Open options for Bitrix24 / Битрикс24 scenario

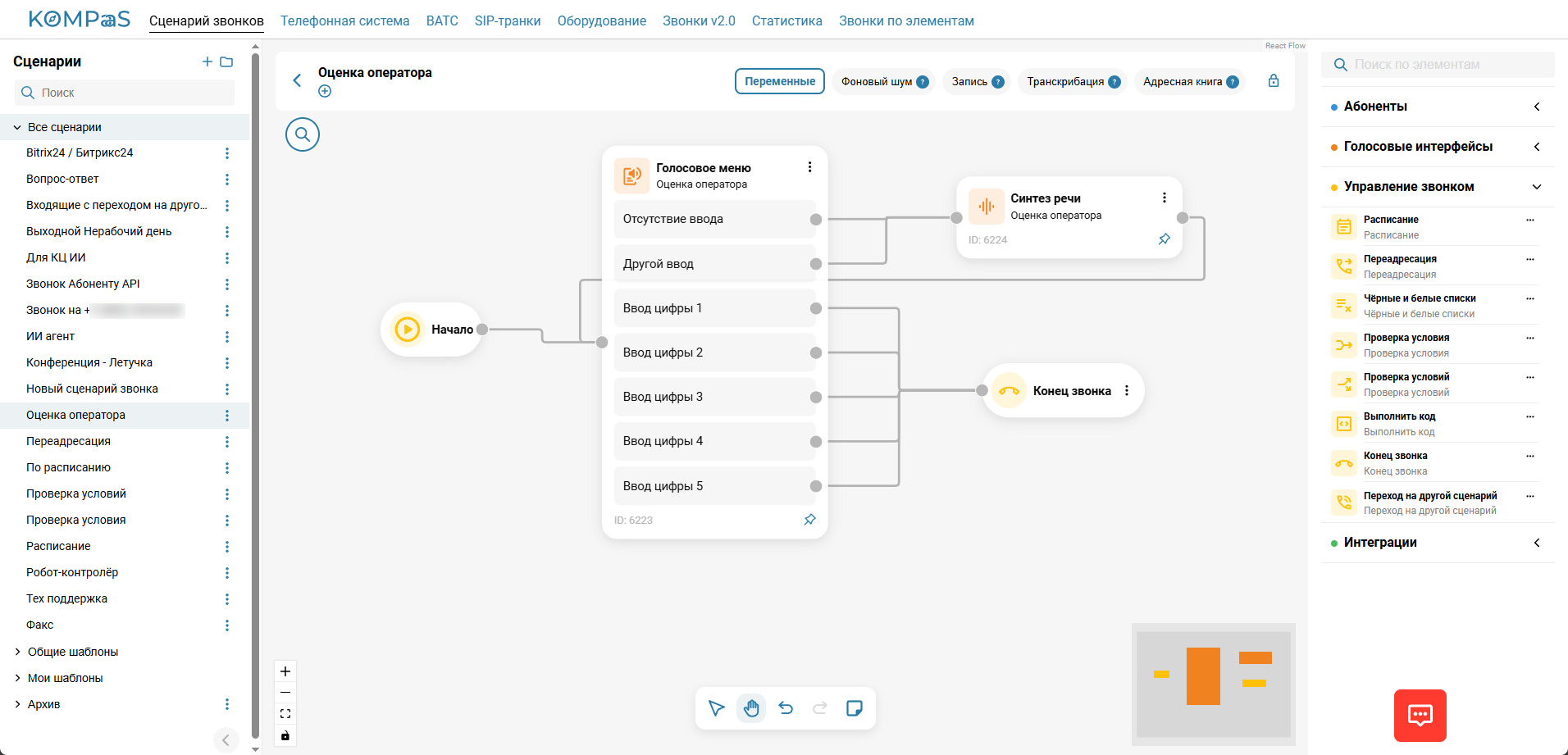pyautogui.click(x=227, y=153)
